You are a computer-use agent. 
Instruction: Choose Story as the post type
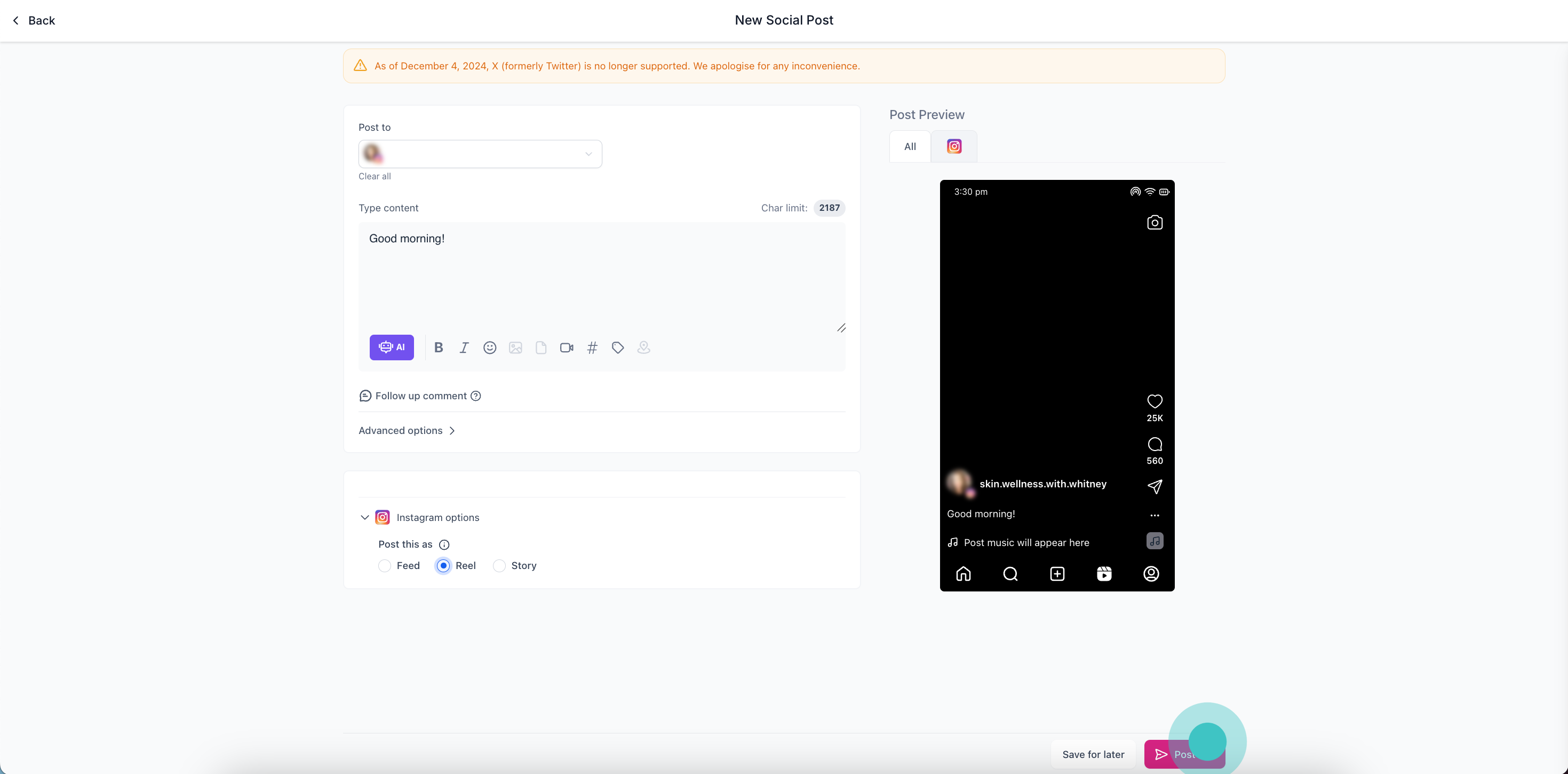coord(499,566)
